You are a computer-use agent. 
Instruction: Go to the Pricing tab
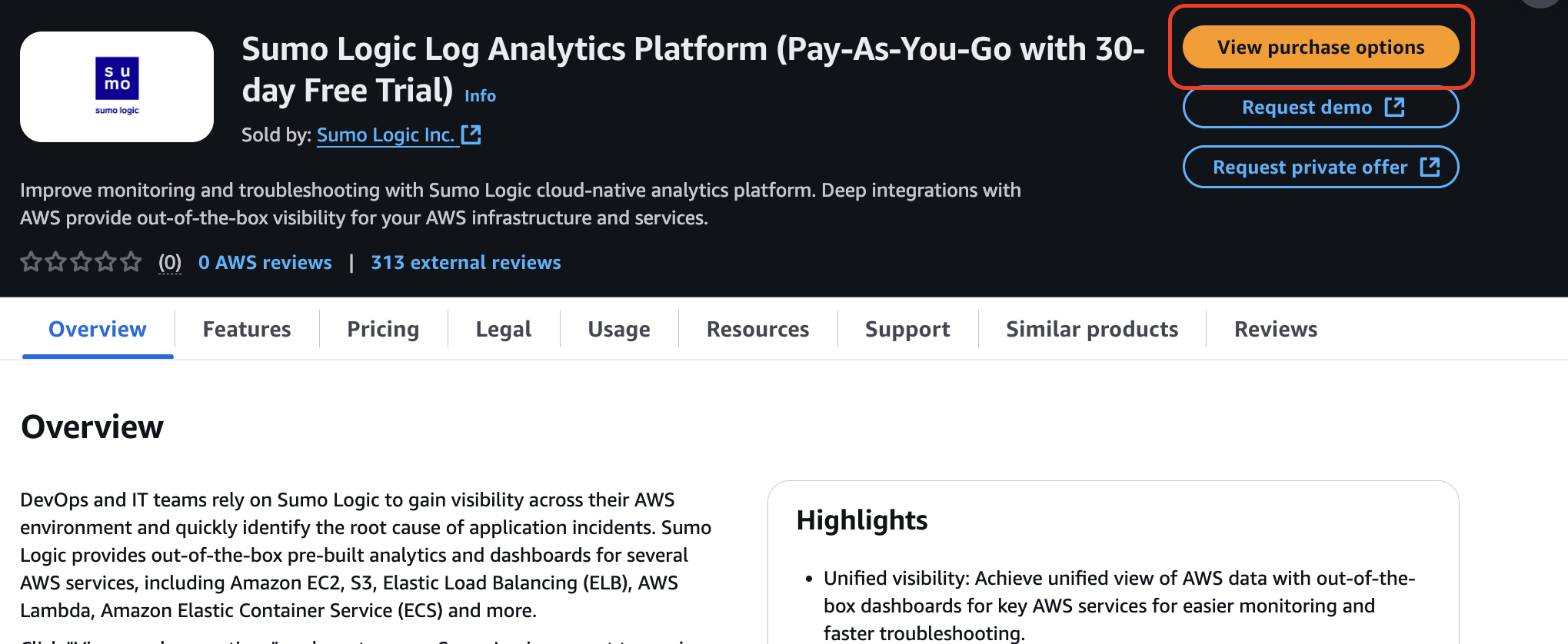pos(383,329)
